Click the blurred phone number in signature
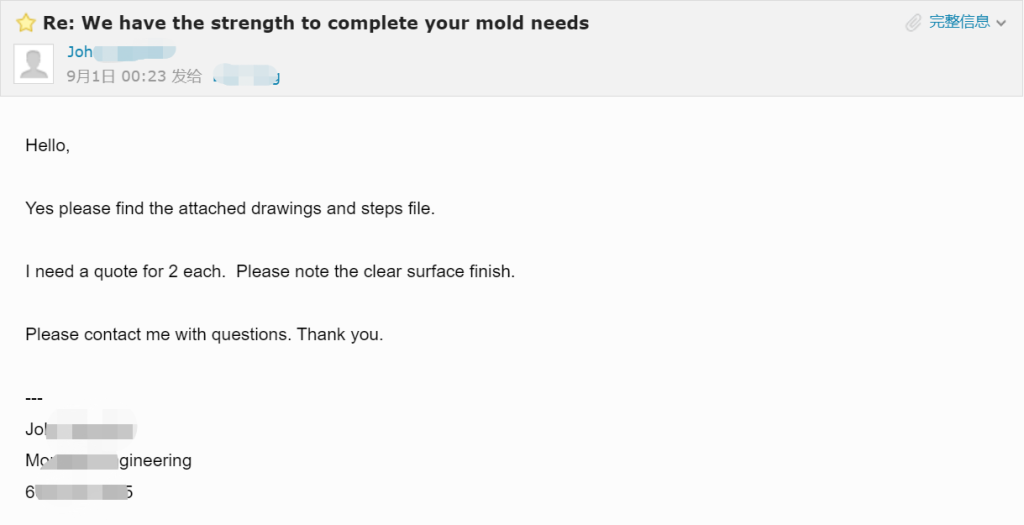The width and height of the screenshot is (1024, 525). [x=79, y=492]
